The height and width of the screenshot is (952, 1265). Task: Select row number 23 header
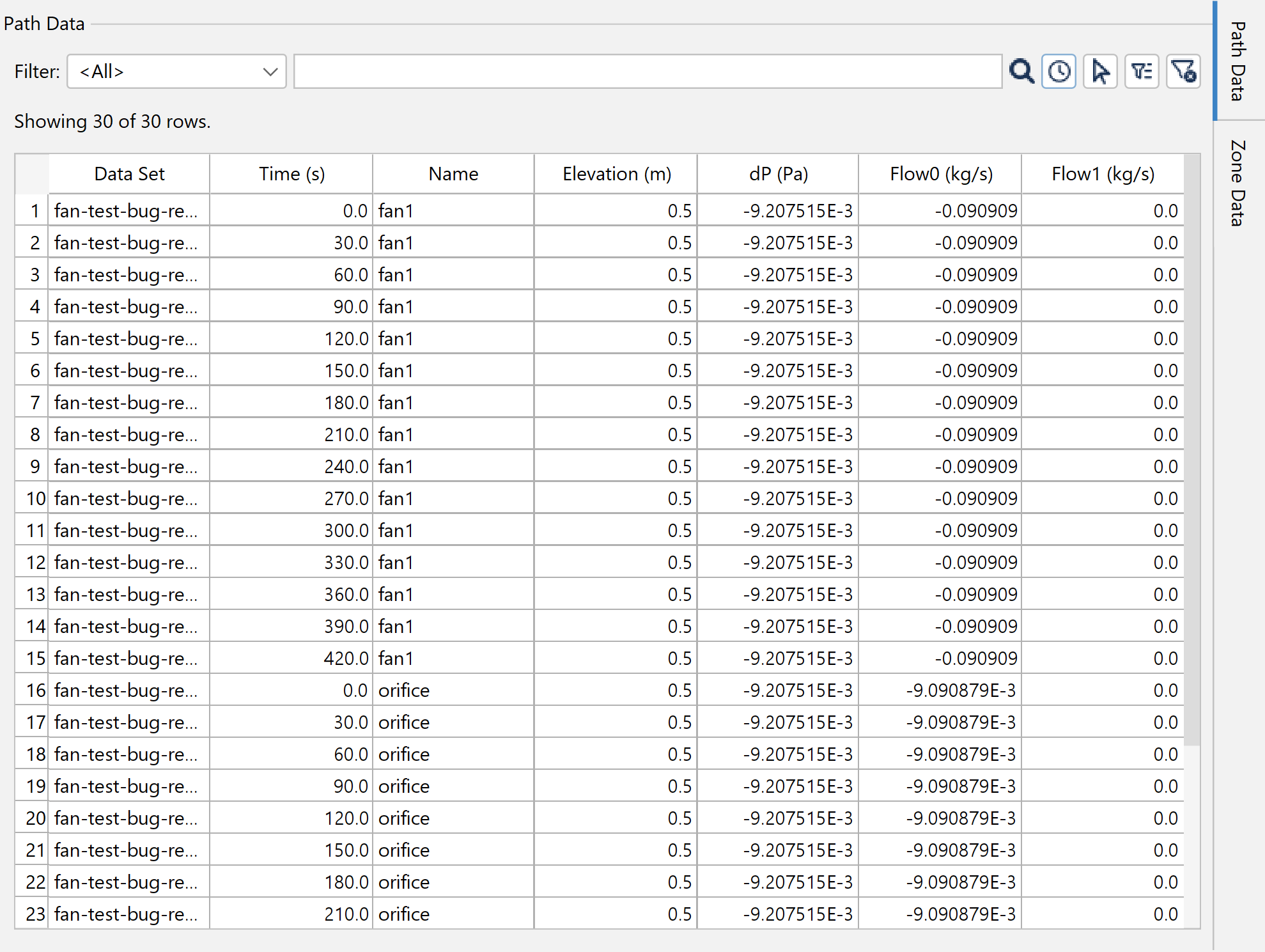click(x=32, y=914)
